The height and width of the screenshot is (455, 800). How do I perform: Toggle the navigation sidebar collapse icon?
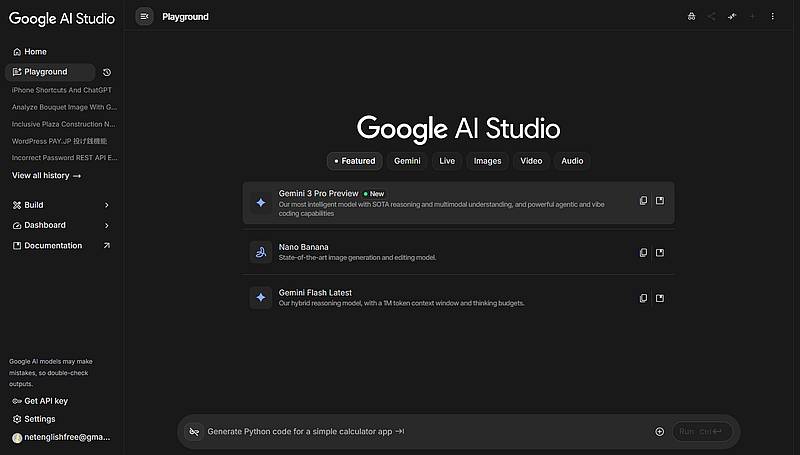[x=144, y=16]
